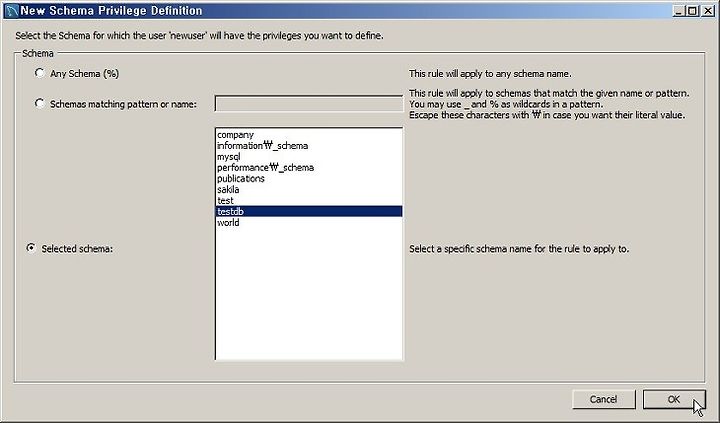Viewport: 720px width, 423px height.
Task: Select the Selected schema radio button
Action: (x=31, y=248)
